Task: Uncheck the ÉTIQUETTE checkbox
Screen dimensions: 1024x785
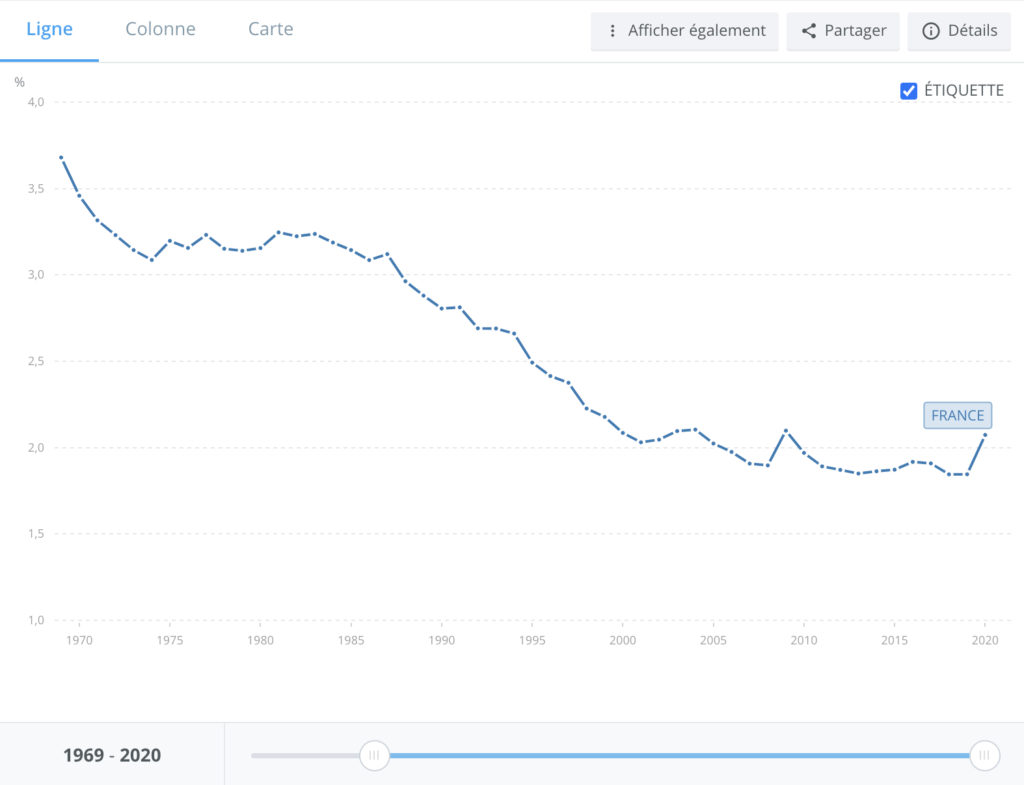Action: 909,91
